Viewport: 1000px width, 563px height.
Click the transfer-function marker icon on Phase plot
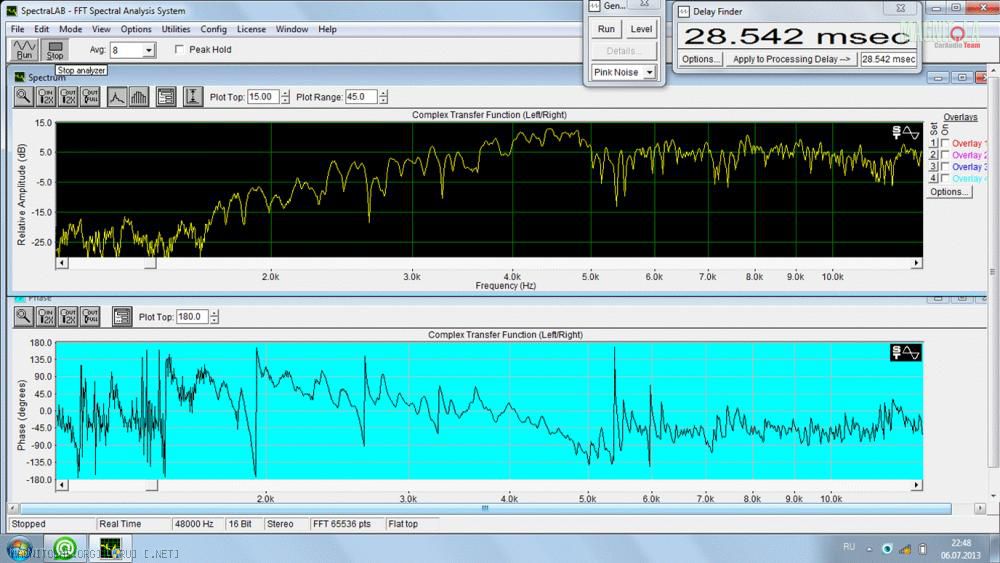[x=906, y=353]
